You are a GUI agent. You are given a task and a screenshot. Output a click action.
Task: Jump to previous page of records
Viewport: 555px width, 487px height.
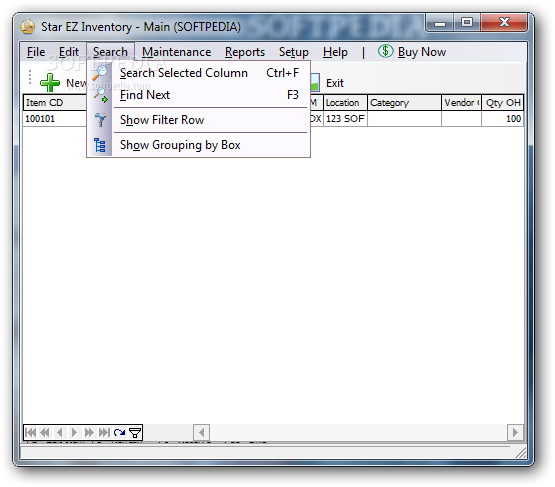(x=45, y=432)
